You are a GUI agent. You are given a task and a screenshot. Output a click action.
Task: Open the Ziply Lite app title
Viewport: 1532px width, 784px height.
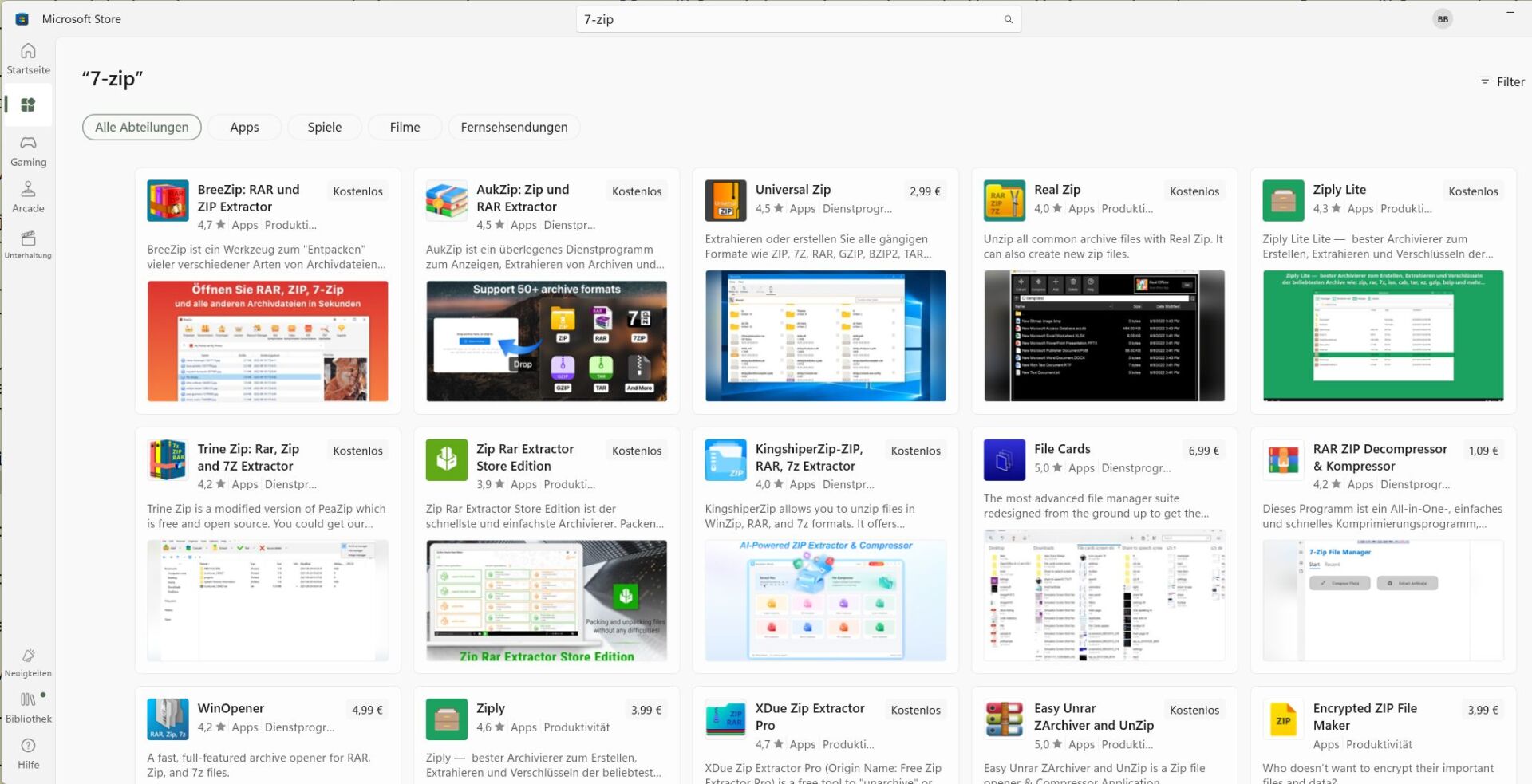(1339, 190)
